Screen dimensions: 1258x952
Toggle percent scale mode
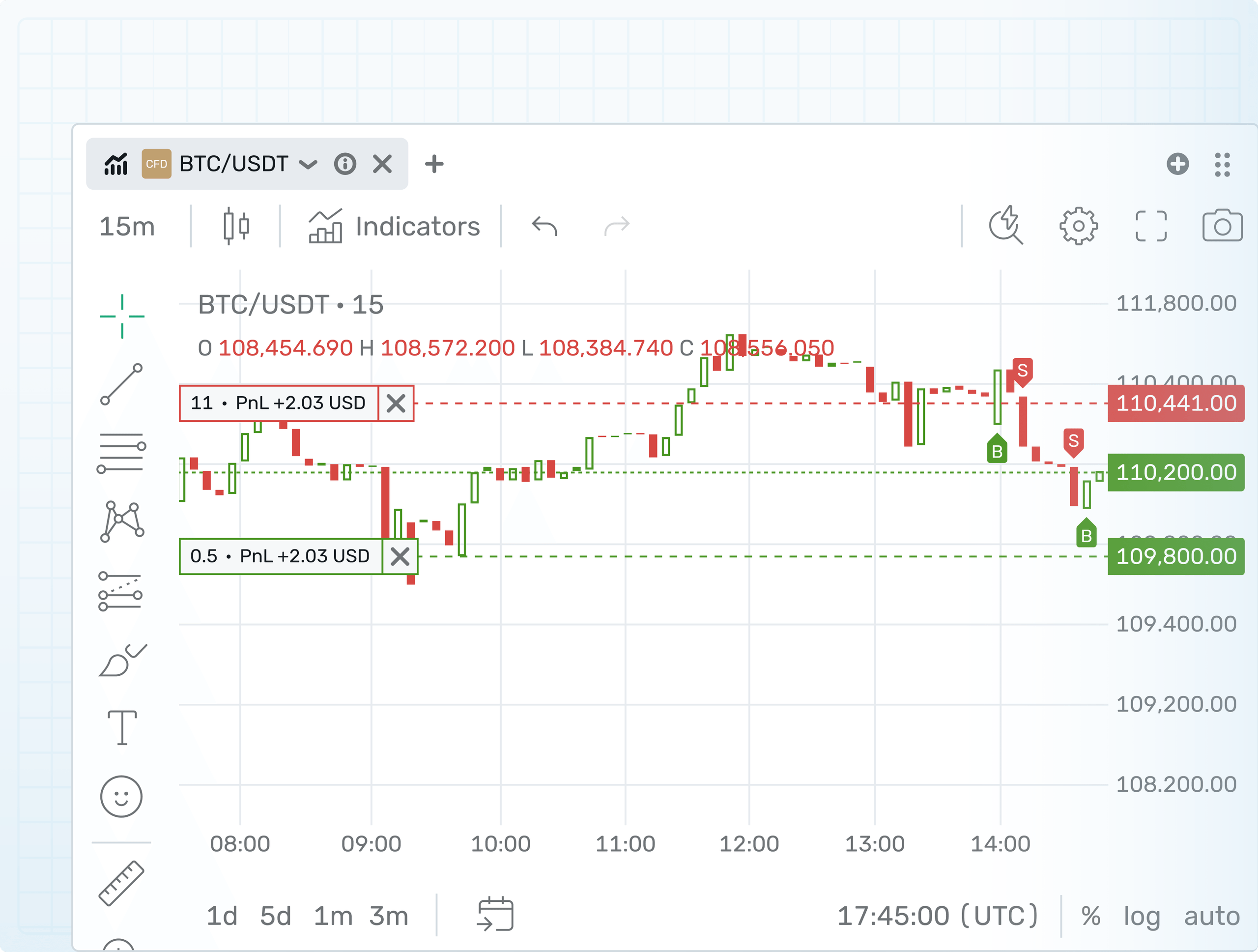[1091, 916]
